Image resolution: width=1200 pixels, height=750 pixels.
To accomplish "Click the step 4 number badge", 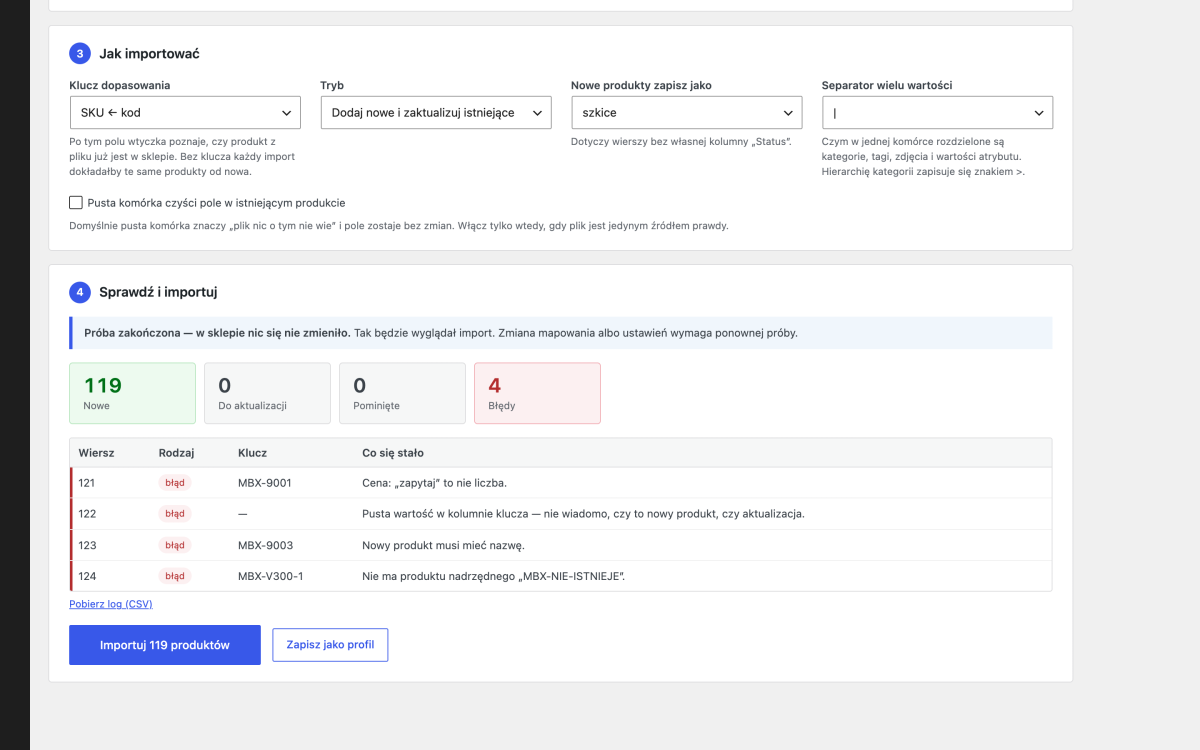I will coord(80,292).
